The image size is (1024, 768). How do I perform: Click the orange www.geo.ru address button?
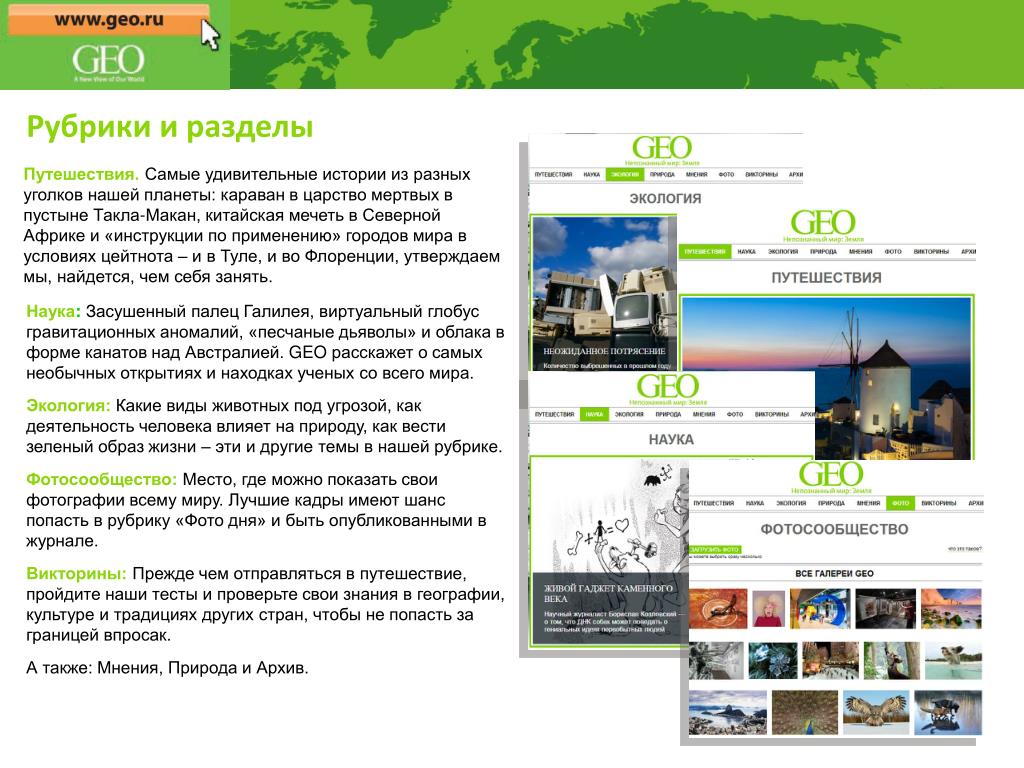click(x=108, y=20)
